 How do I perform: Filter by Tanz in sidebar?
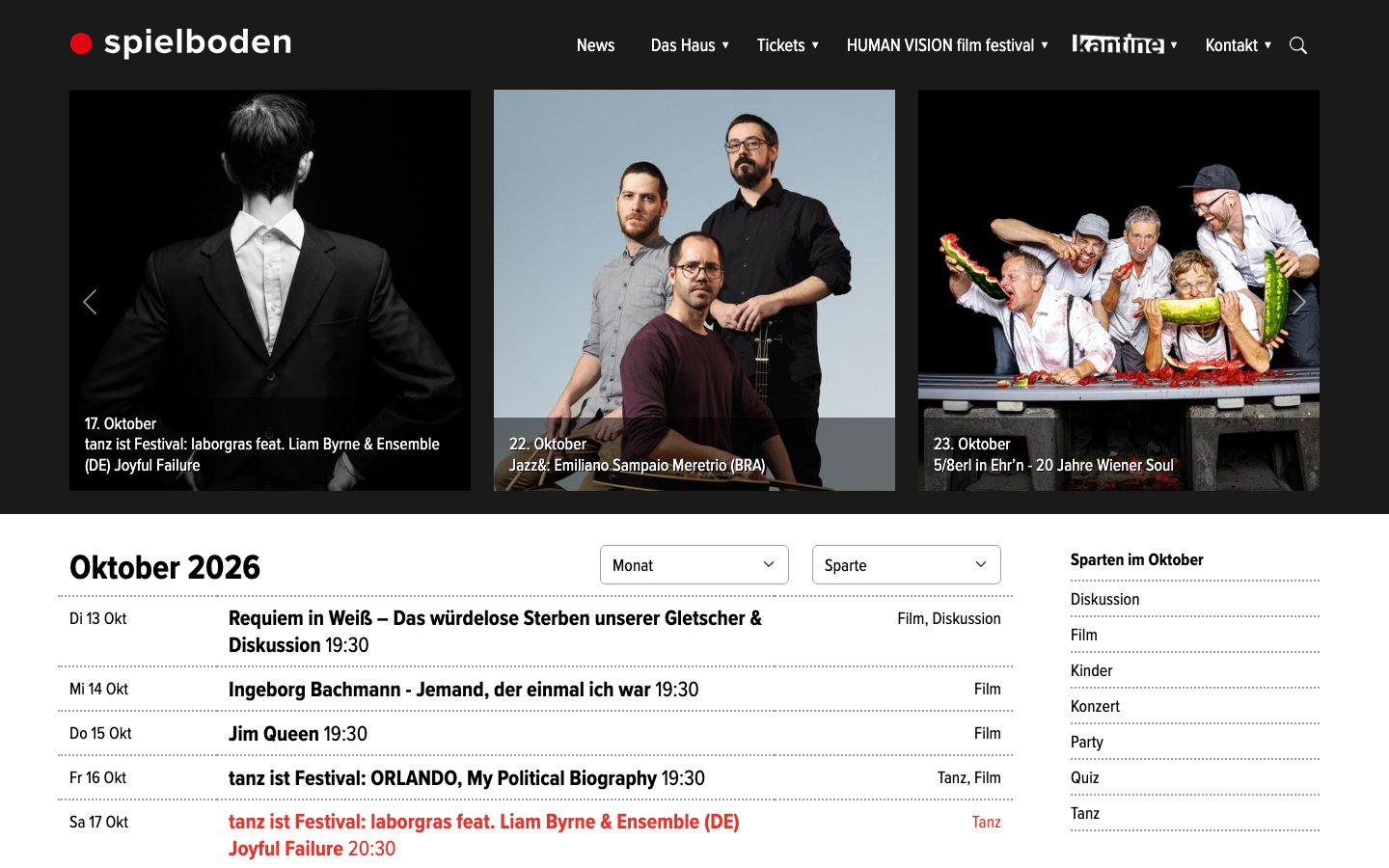pyautogui.click(x=1085, y=813)
